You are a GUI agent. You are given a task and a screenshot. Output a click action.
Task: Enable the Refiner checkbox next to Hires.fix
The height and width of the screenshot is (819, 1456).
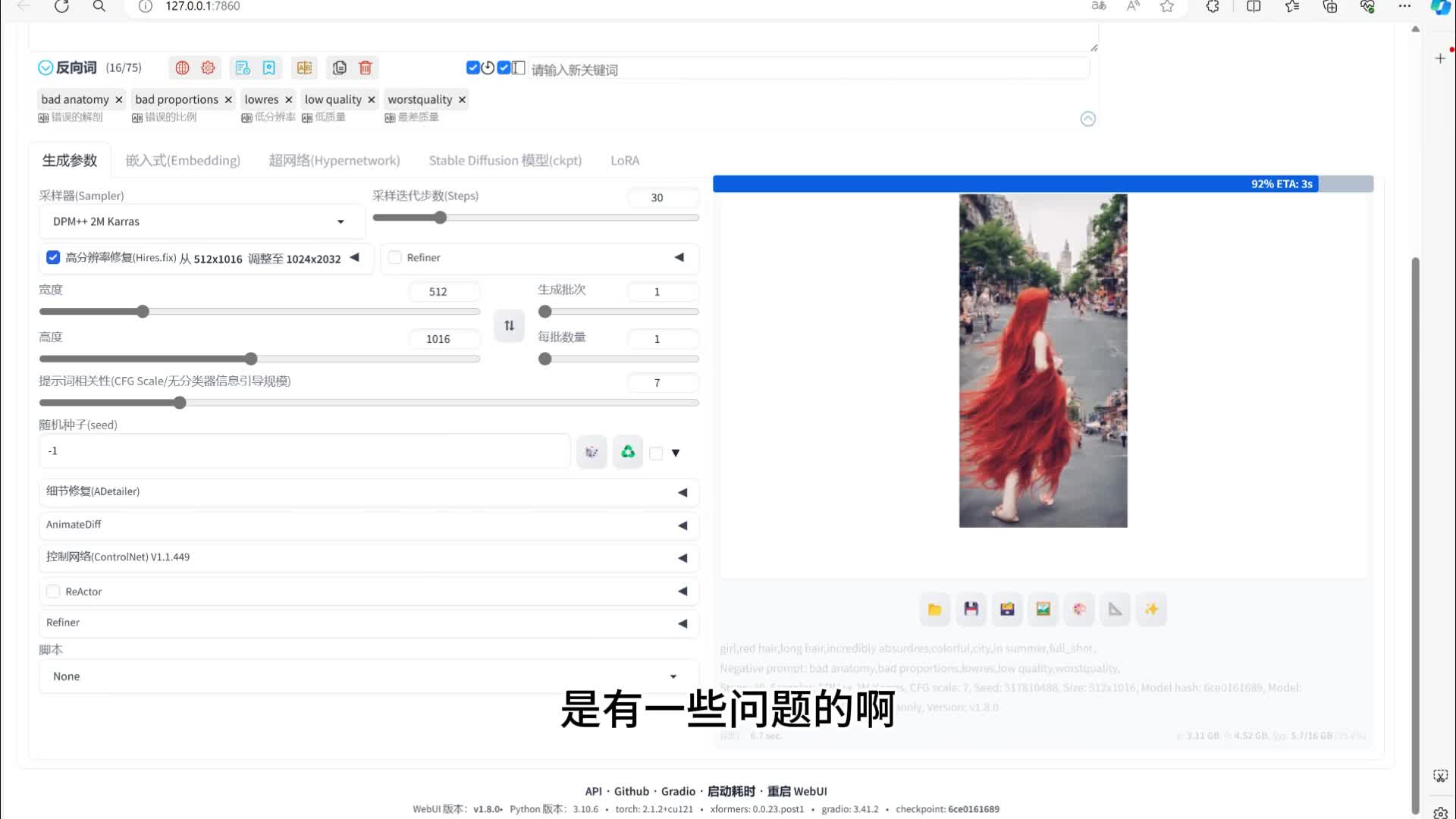click(395, 258)
